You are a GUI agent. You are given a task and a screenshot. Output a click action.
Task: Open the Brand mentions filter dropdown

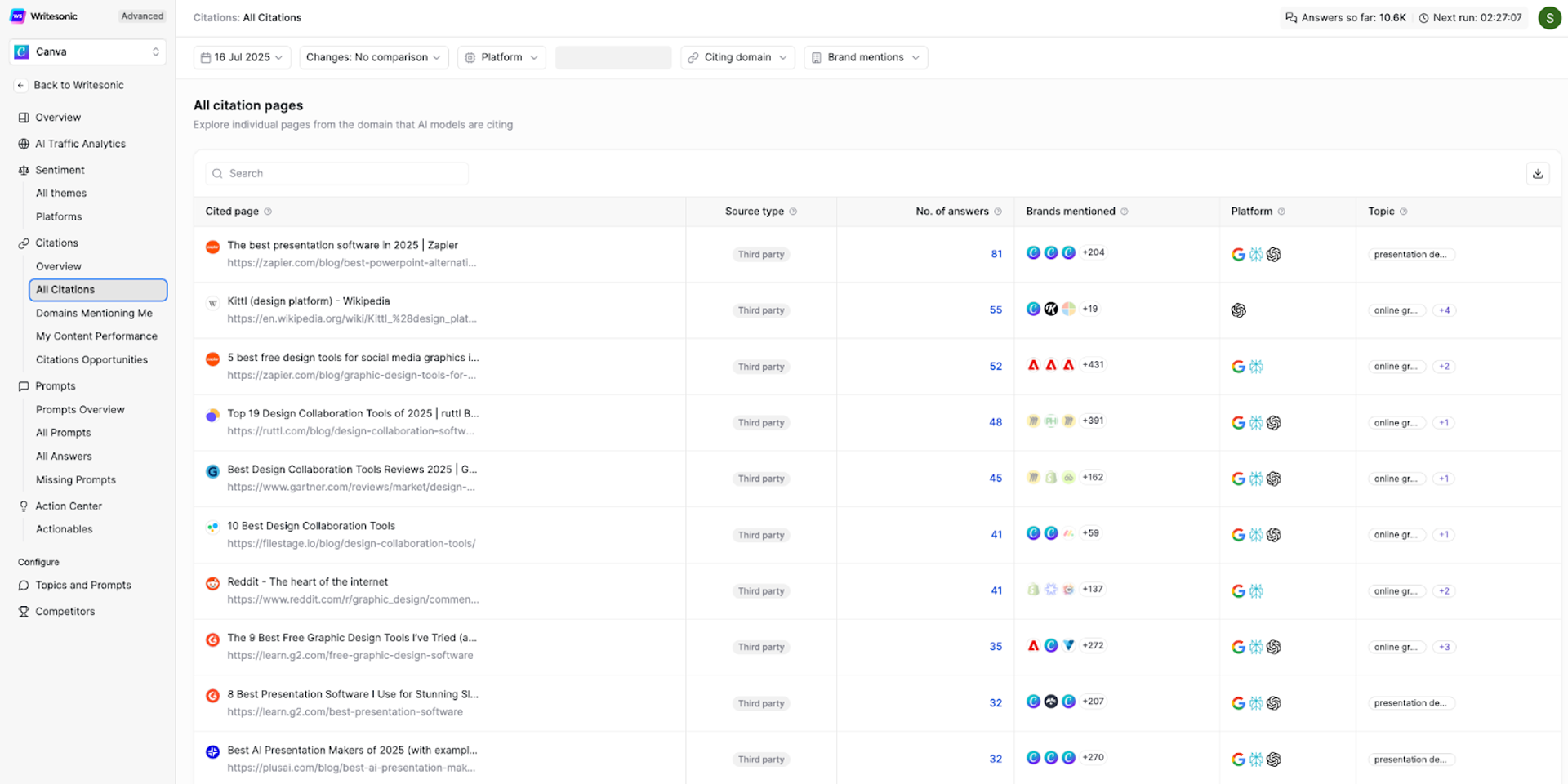[866, 57]
